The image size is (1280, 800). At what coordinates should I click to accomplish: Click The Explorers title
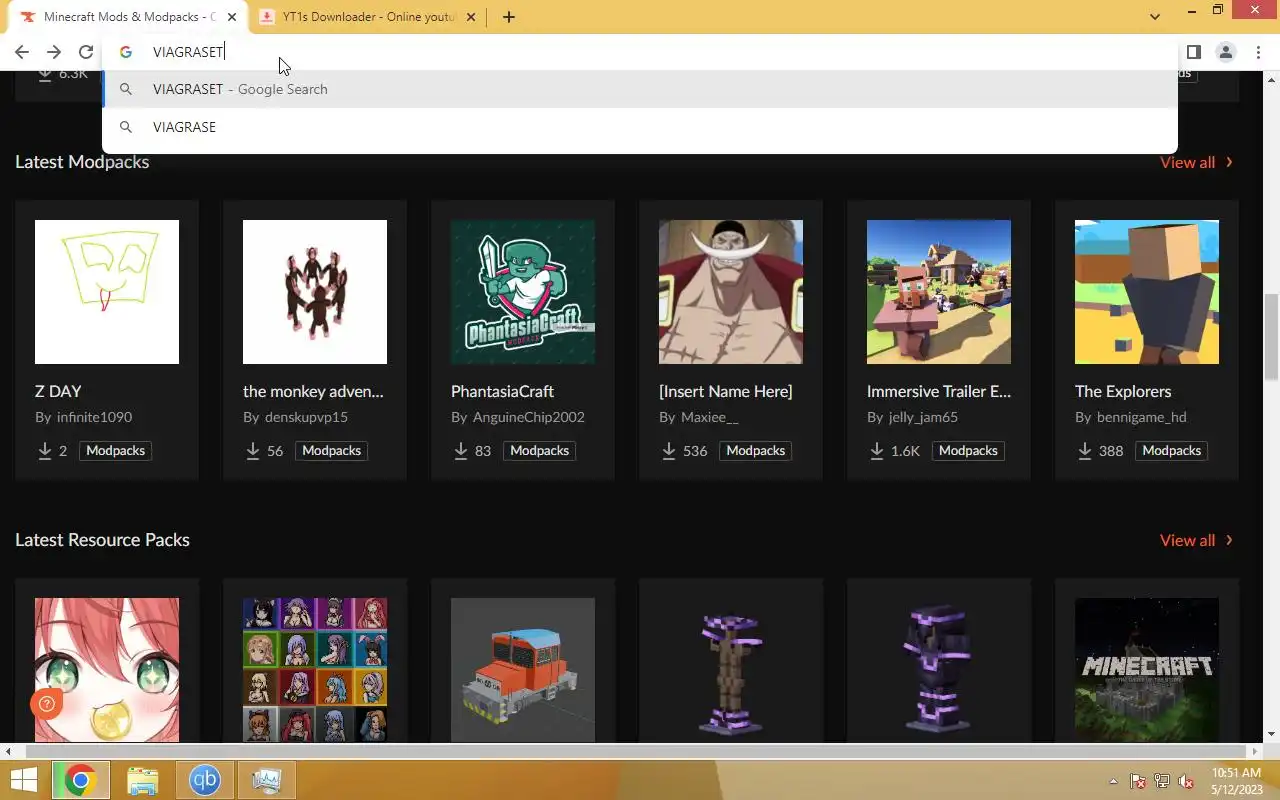point(1123,391)
